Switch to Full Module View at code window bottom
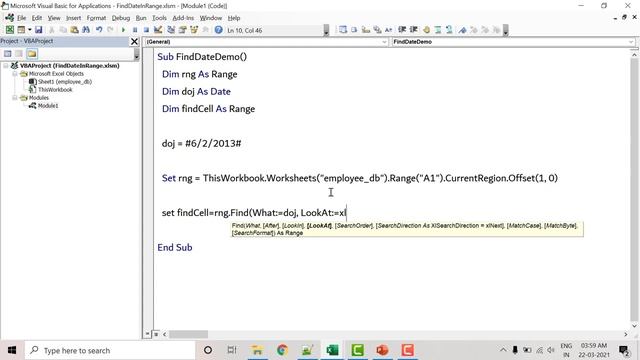The height and width of the screenshot is (360, 640). click(x=156, y=334)
